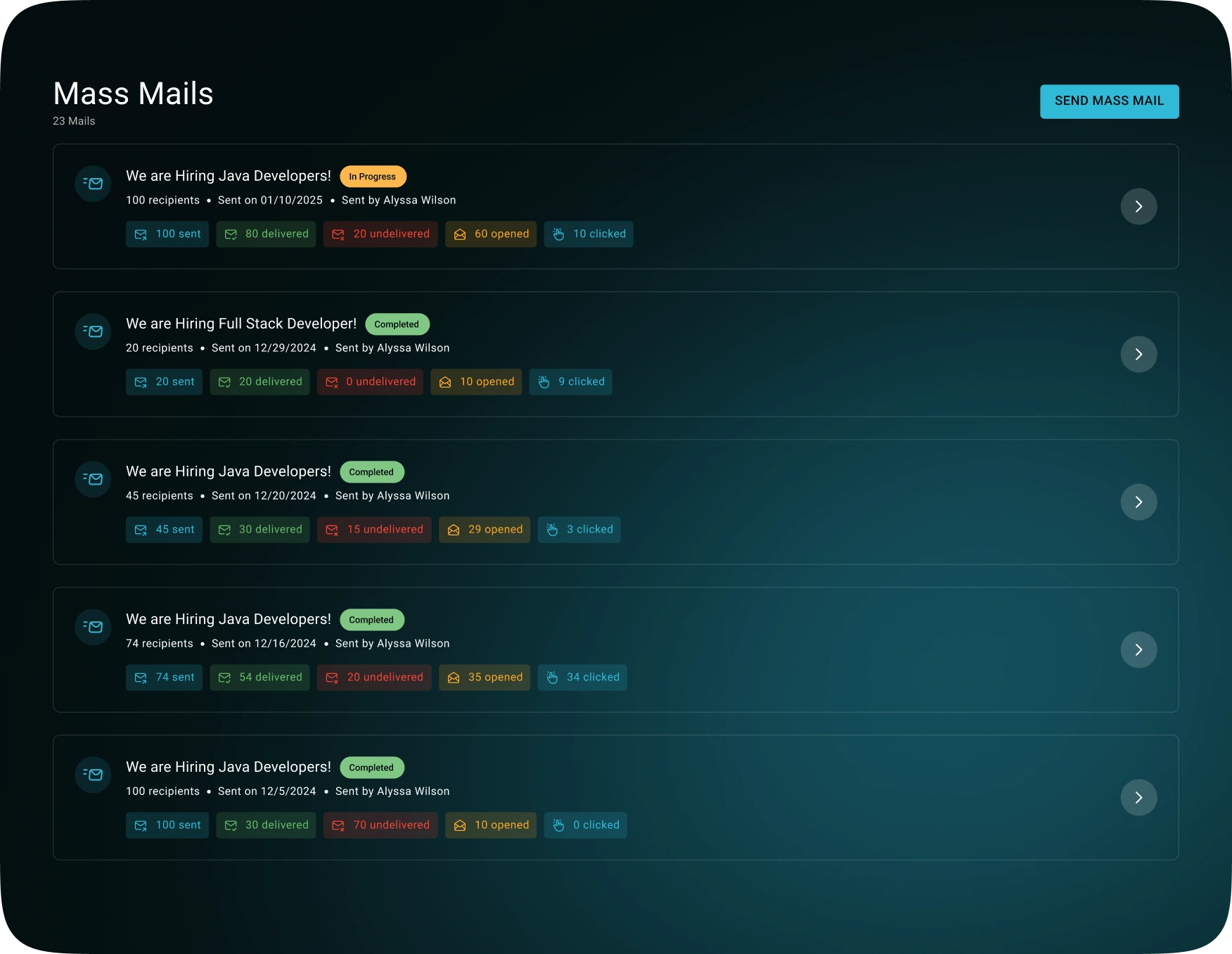Screen dimensions: 1232x954
Task: Click the 60 opened chip
Action: pos(491,234)
